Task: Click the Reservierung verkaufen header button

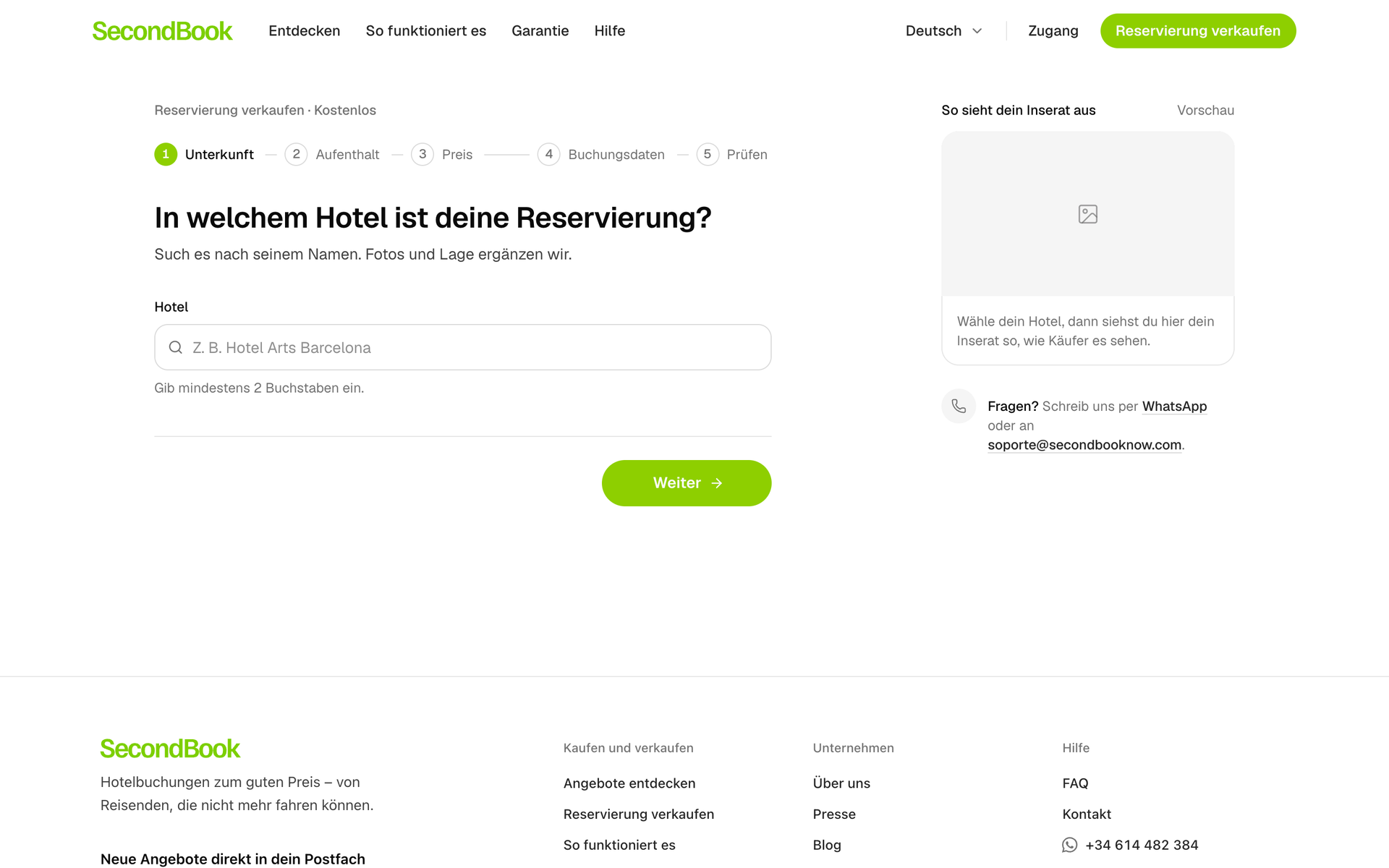Action: click(x=1198, y=31)
